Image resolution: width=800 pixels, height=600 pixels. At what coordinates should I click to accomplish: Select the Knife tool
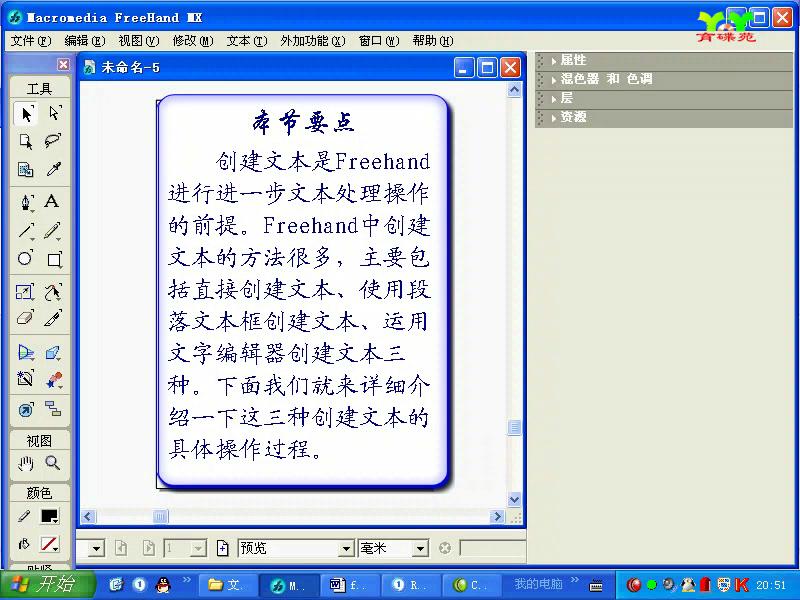pyautogui.click(x=53, y=318)
